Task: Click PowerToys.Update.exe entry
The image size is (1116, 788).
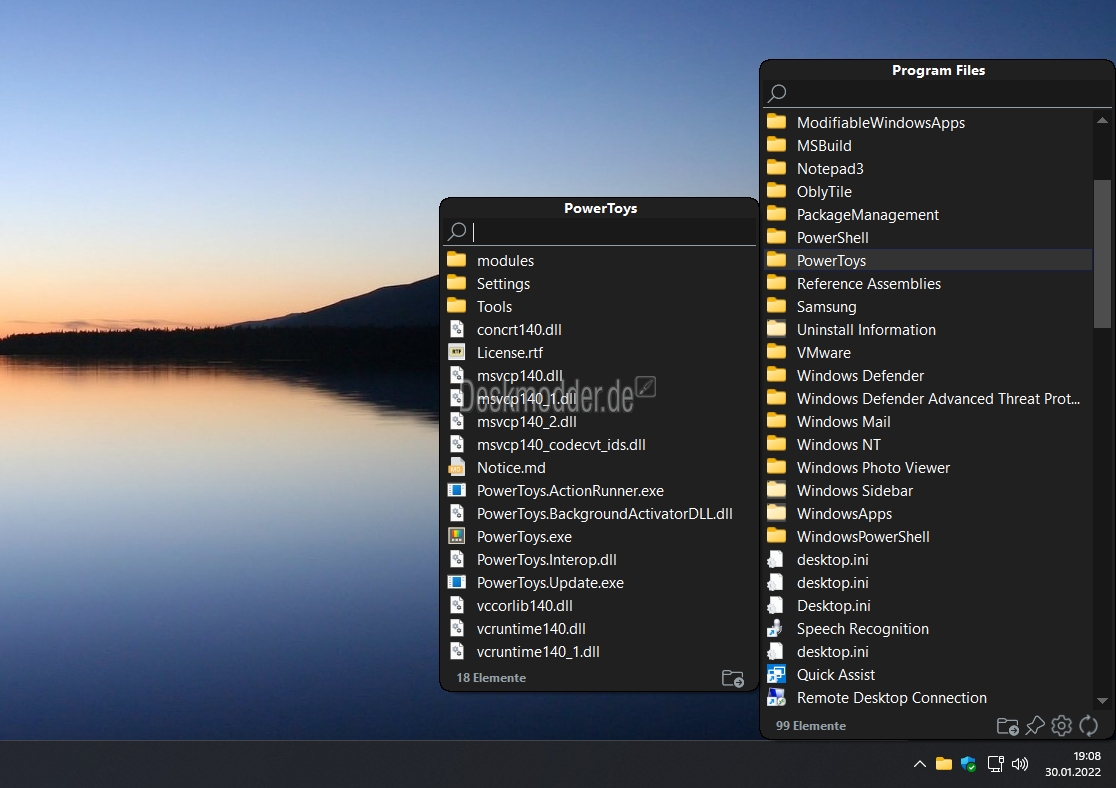Action: click(x=599, y=582)
